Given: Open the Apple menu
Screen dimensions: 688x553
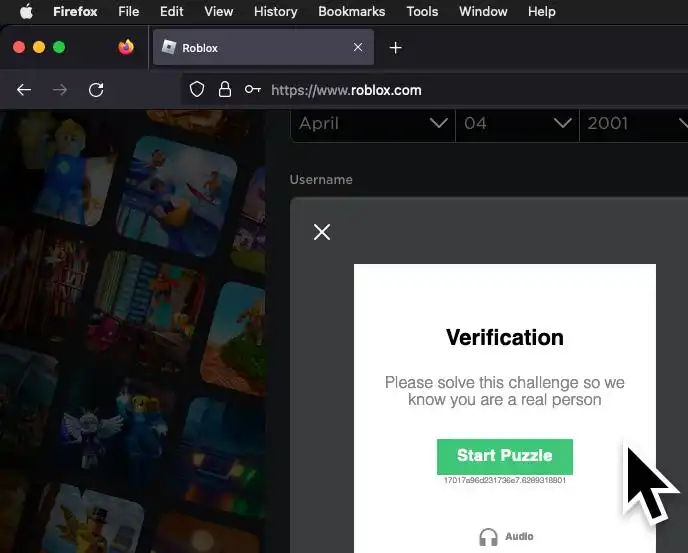Looking at the screenshot, I should pos(26,11).
